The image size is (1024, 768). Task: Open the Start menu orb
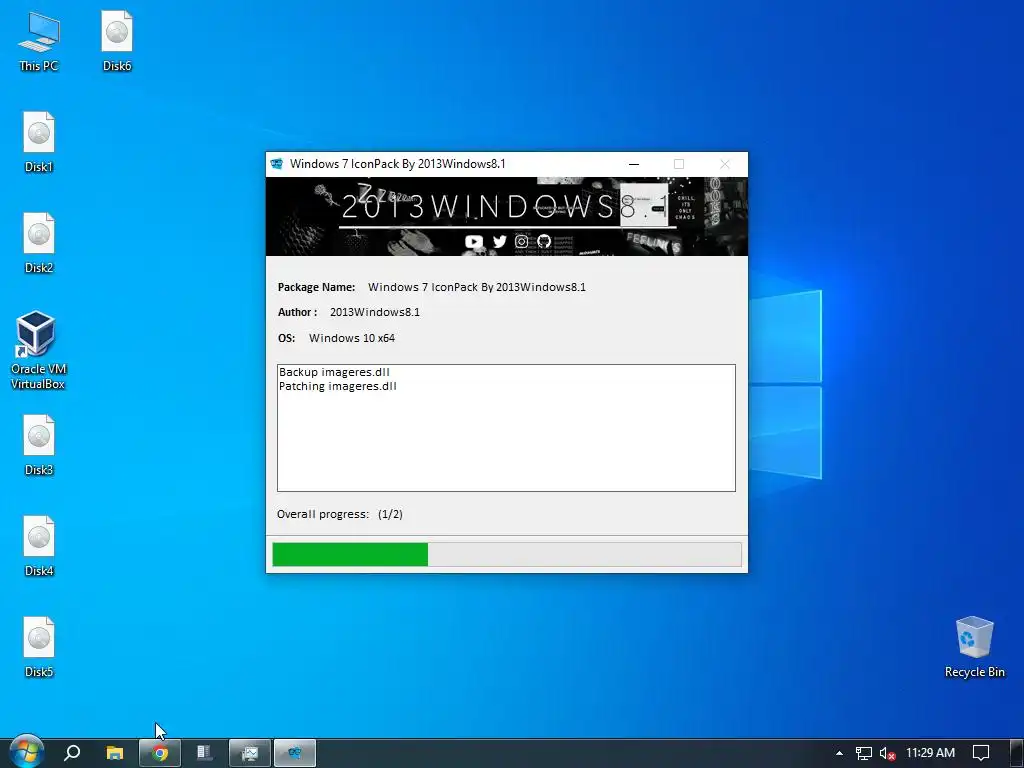[26, 752]
